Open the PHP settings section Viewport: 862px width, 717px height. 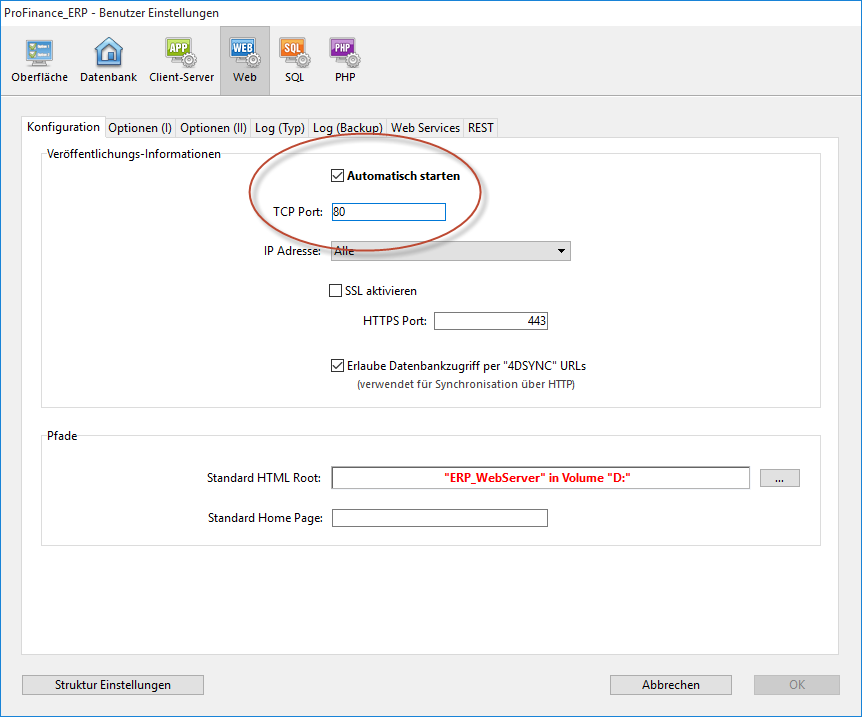point(344,60)
